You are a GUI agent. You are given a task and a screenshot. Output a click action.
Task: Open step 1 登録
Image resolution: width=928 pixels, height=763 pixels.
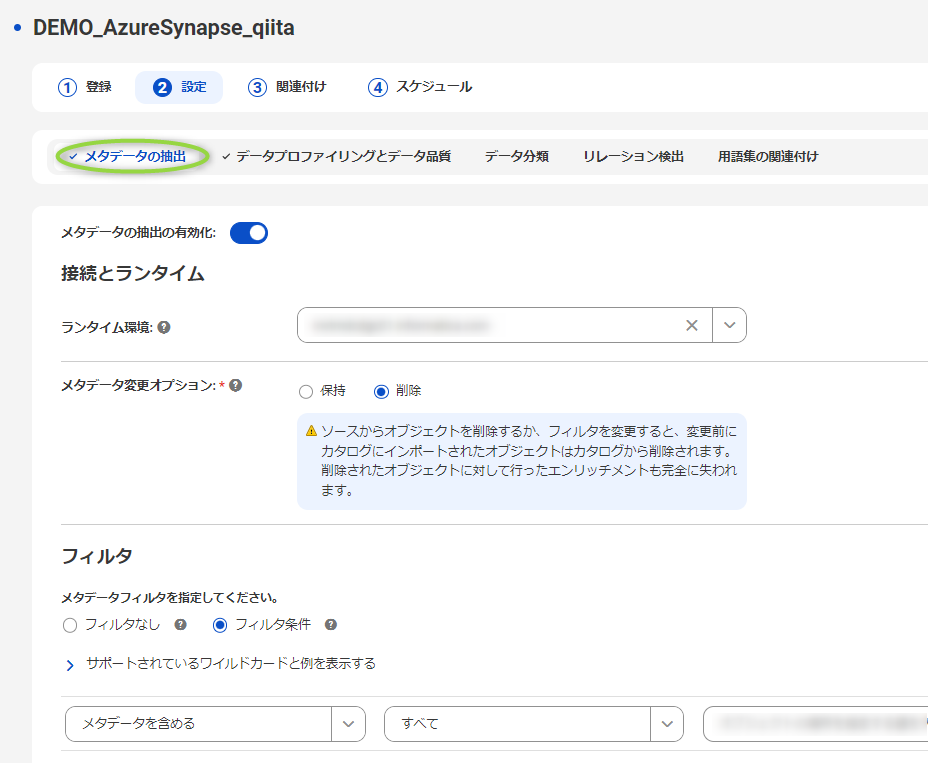85,87
